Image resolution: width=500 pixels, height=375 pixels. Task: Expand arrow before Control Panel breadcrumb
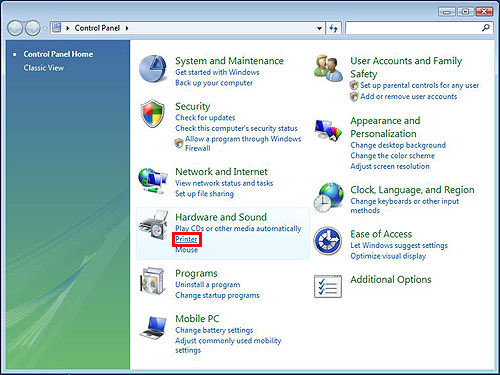(68, 28)
